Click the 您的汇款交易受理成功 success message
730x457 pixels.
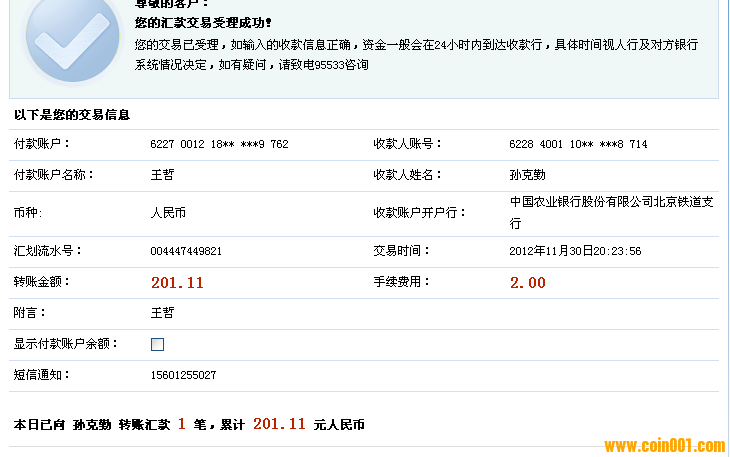[x=203, y=22]
